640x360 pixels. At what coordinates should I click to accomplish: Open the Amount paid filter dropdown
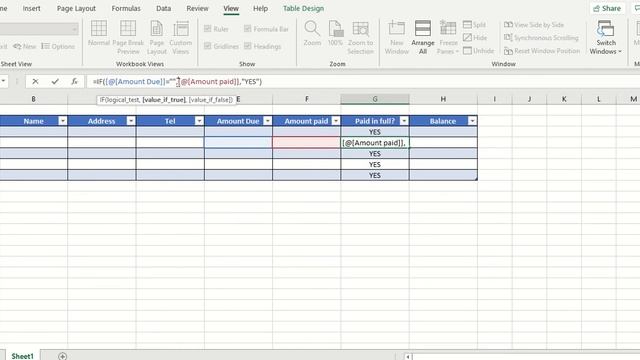point(336,121)
